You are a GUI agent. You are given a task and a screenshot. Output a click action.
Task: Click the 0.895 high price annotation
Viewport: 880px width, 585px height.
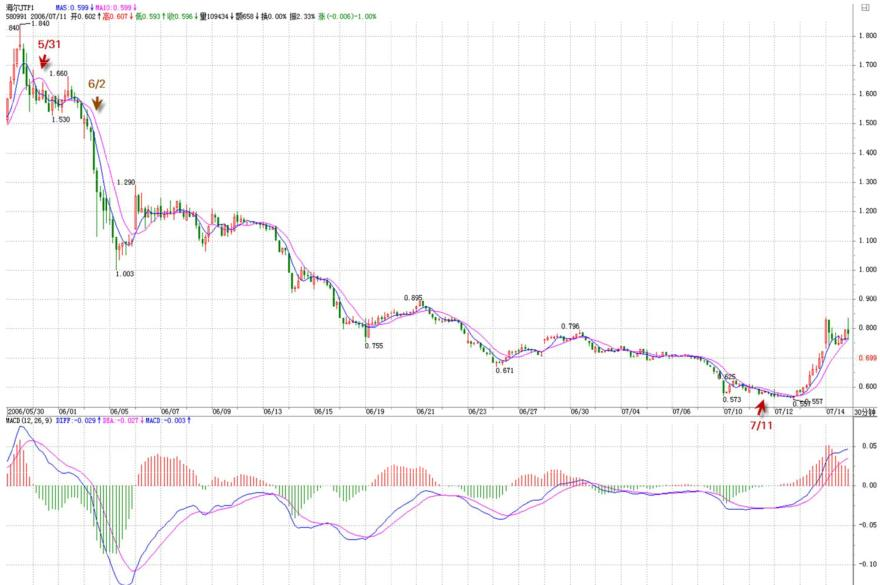[413, 298]
